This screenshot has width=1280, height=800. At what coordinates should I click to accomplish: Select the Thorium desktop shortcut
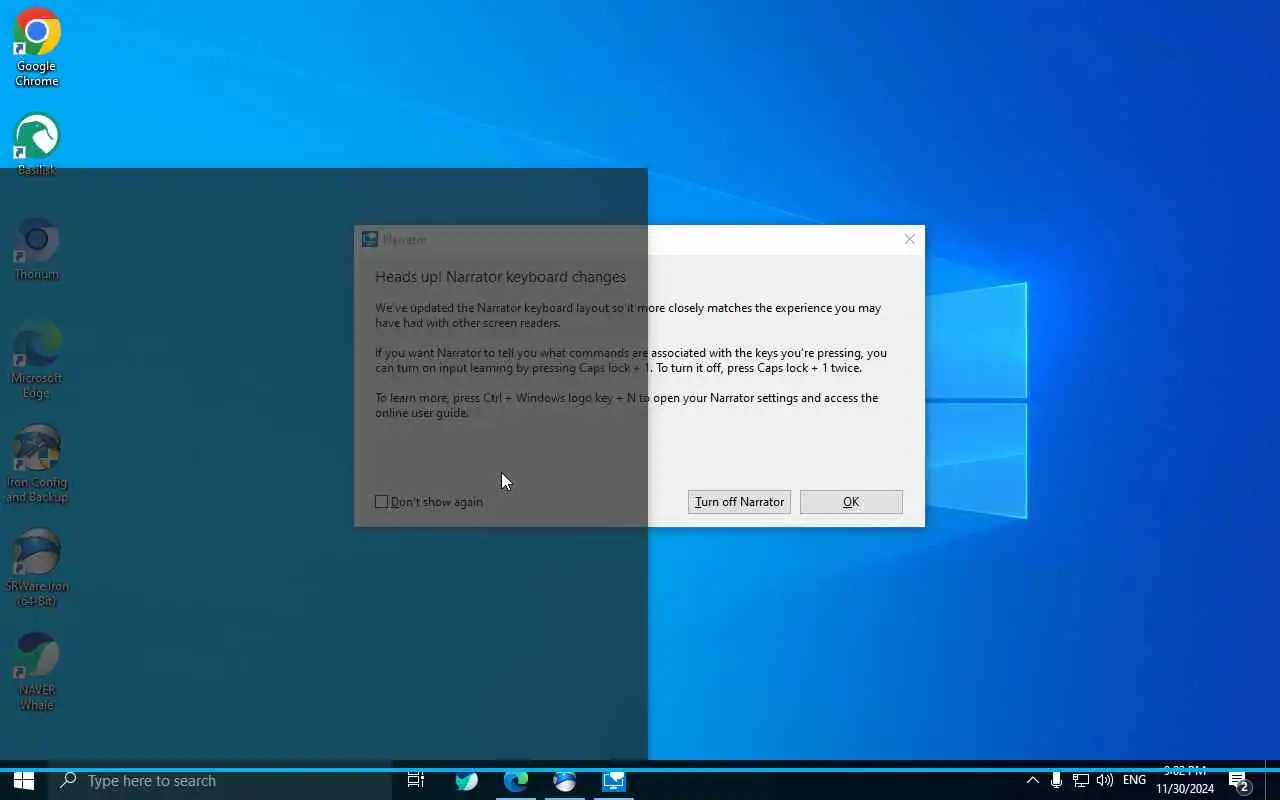click(x=37, y=249)
